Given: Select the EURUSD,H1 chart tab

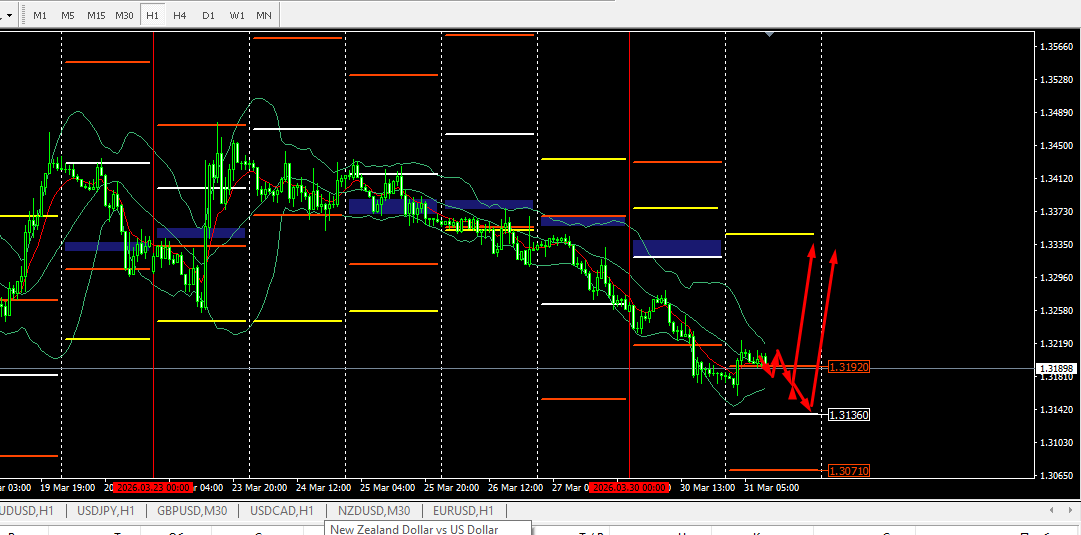Looking at the screenshot, I should 463,511.
